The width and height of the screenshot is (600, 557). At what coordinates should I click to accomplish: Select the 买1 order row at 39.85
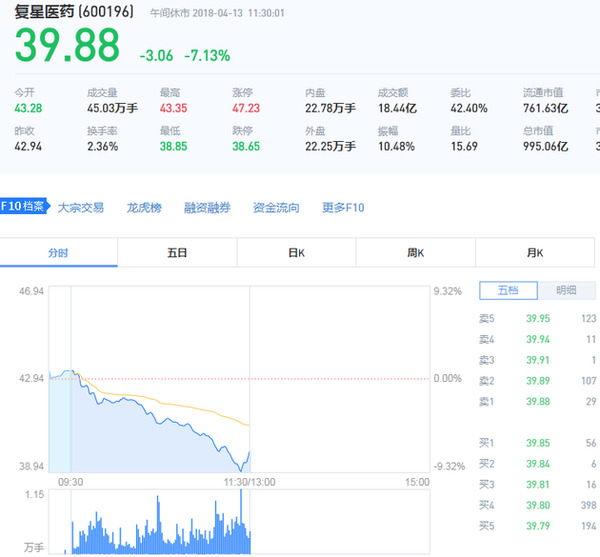pos(538,443)
